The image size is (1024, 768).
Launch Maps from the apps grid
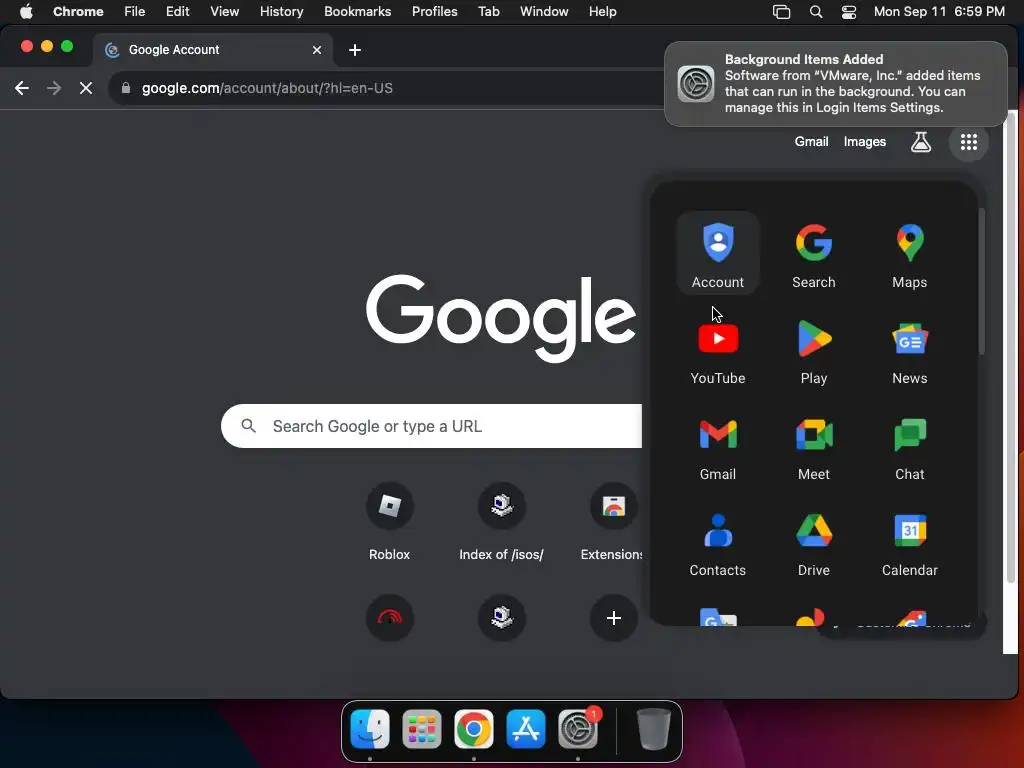[910, 253]
